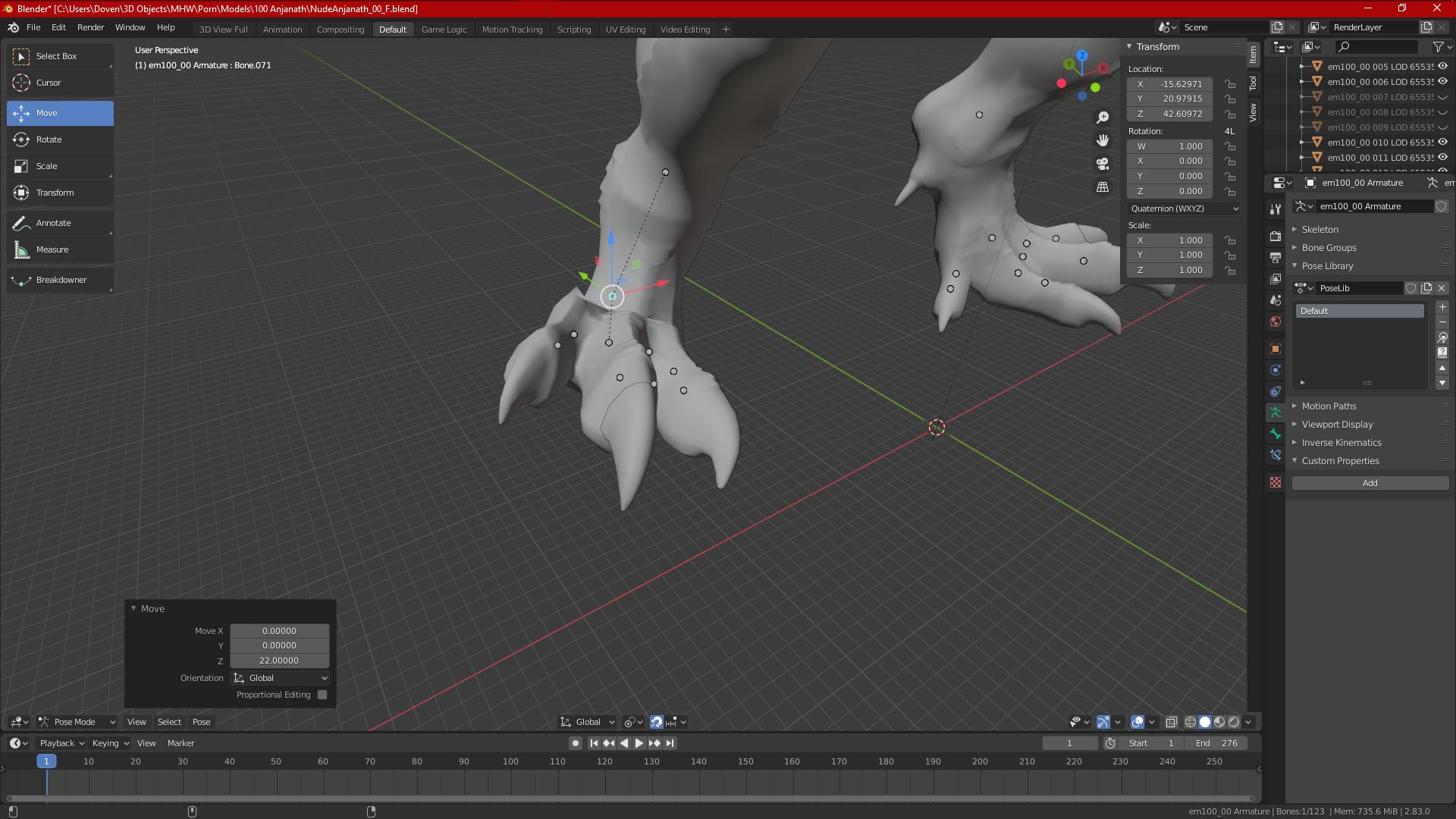1456x819 pixels.
Task: Click the outliner filter funnel icon
Action: [x=1438, y=47]
